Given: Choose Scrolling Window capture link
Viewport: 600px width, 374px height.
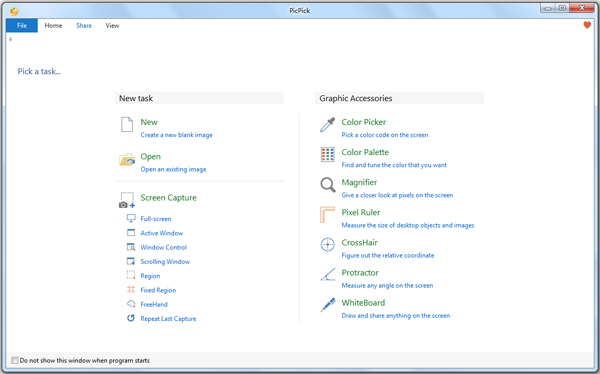Looking at the screenshot, I should (x=165, y=261).
